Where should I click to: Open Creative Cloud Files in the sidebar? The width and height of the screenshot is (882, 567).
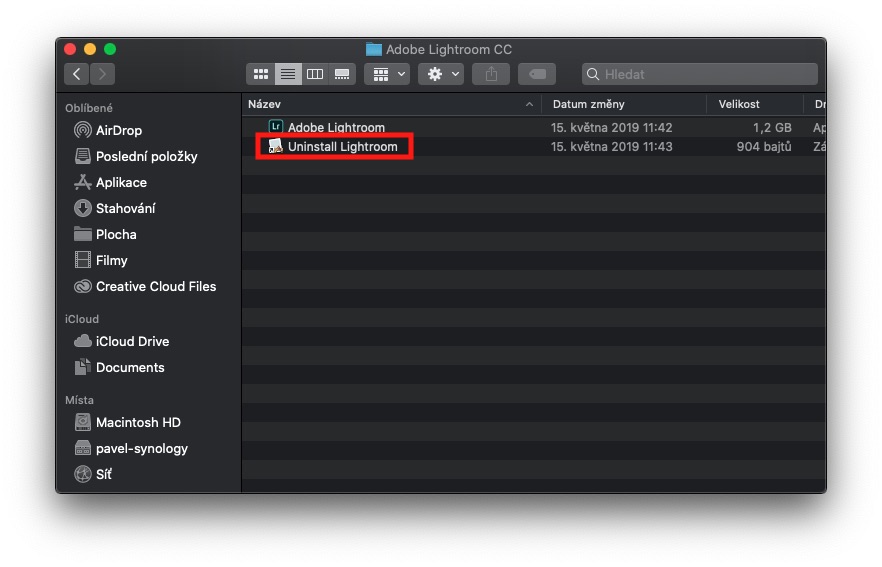(x=145, y=286)
